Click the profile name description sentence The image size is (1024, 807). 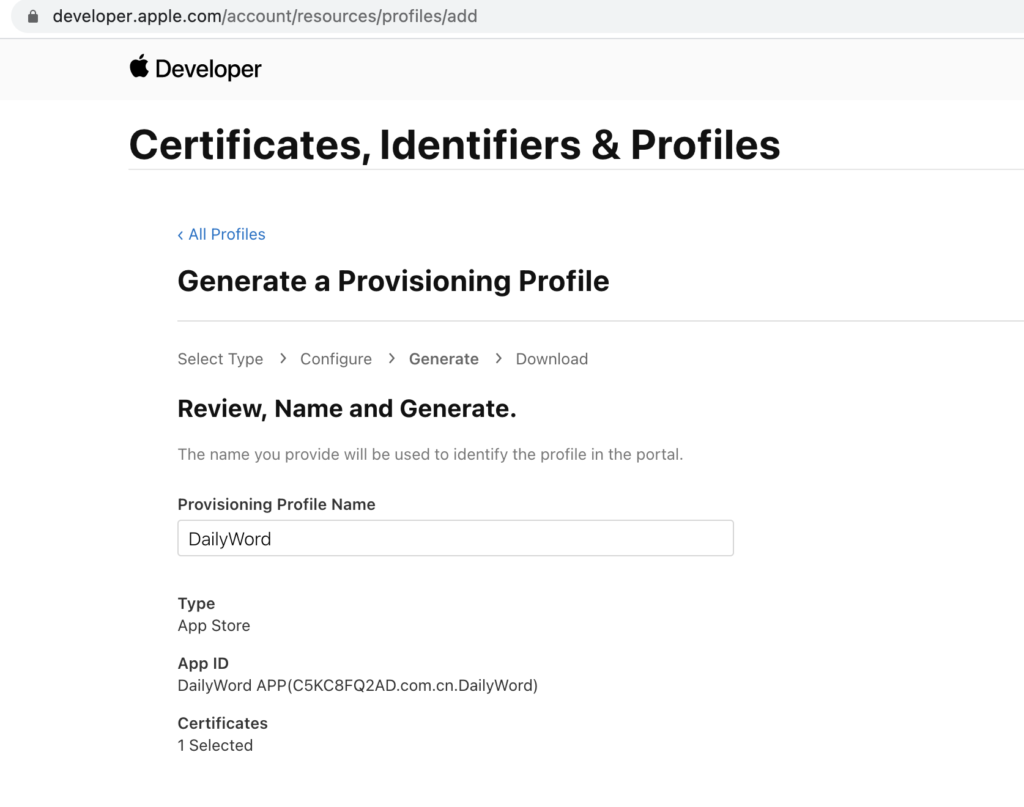pos(430,454)
